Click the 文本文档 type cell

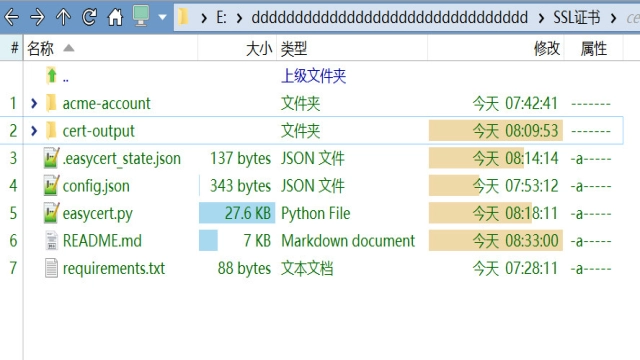click(307, 268)
